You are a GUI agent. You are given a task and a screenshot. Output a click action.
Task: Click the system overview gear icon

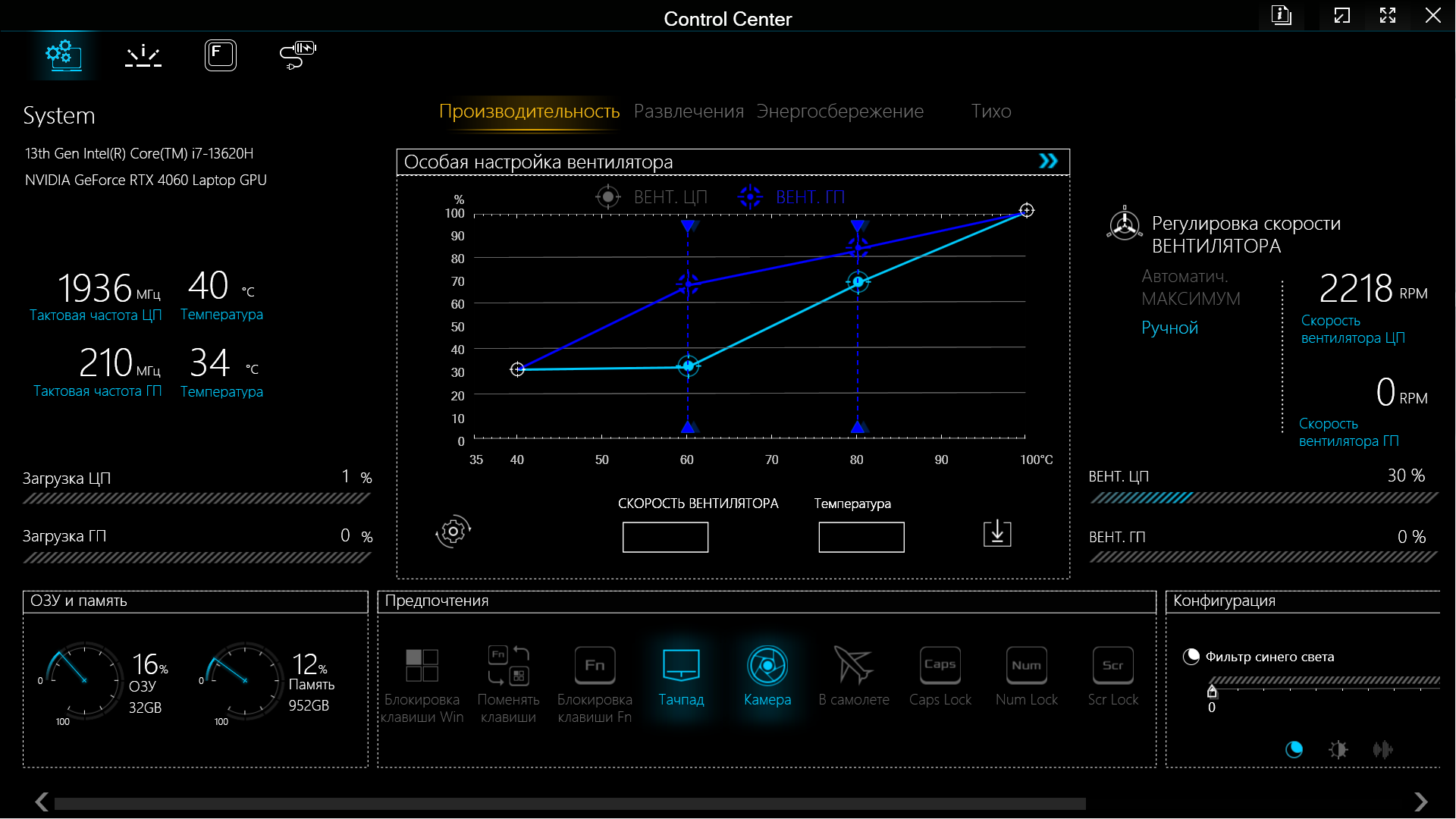tap(64, 55)
